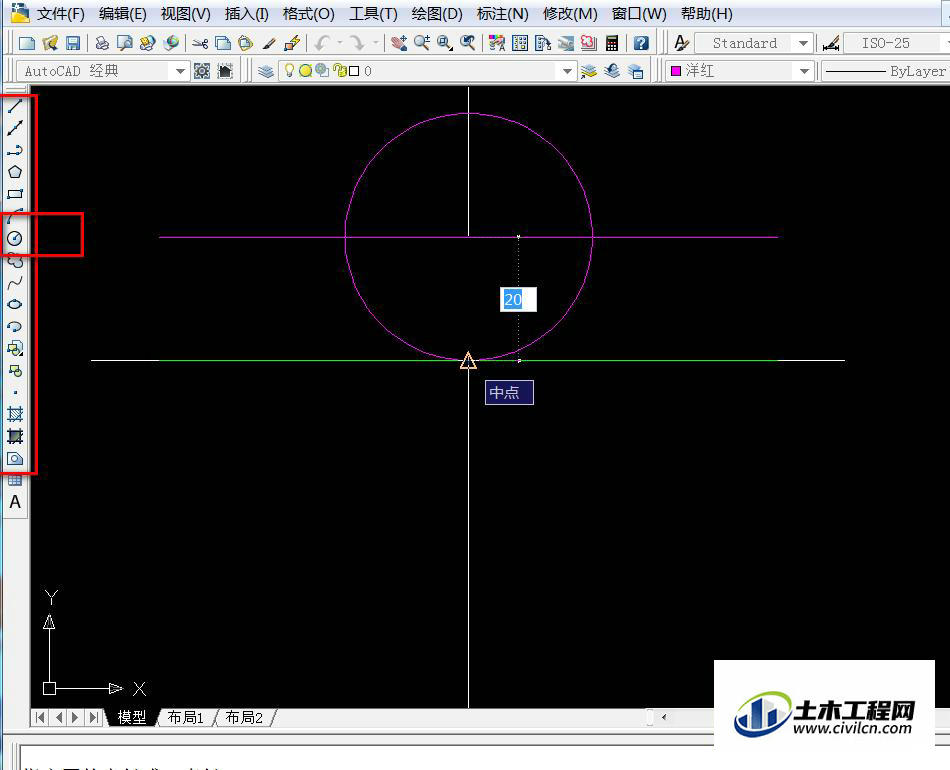
Task: Select the Region tool
Action: [15, 459]
